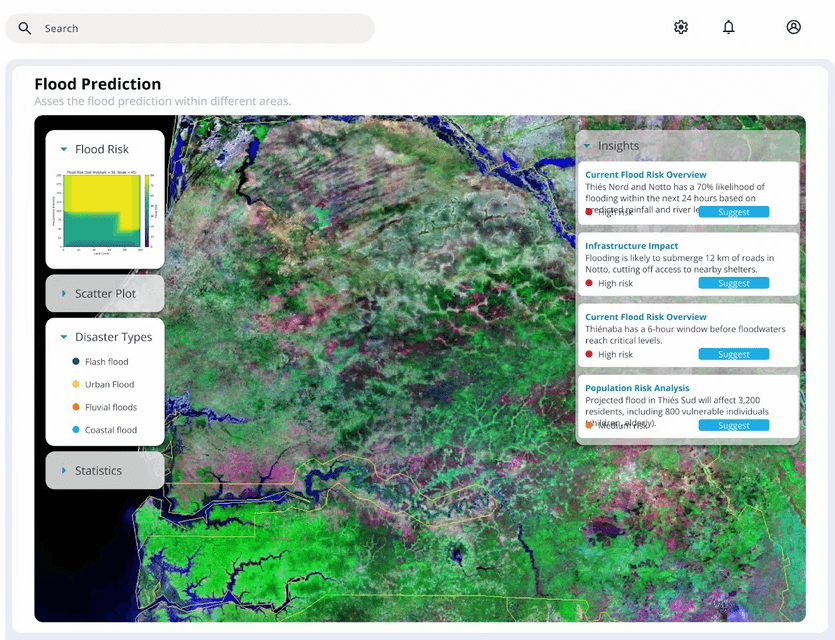
Task: Click High risk indicator on Infrastructure Impact card
Action: pyautogui.click(x=609, y=283)
